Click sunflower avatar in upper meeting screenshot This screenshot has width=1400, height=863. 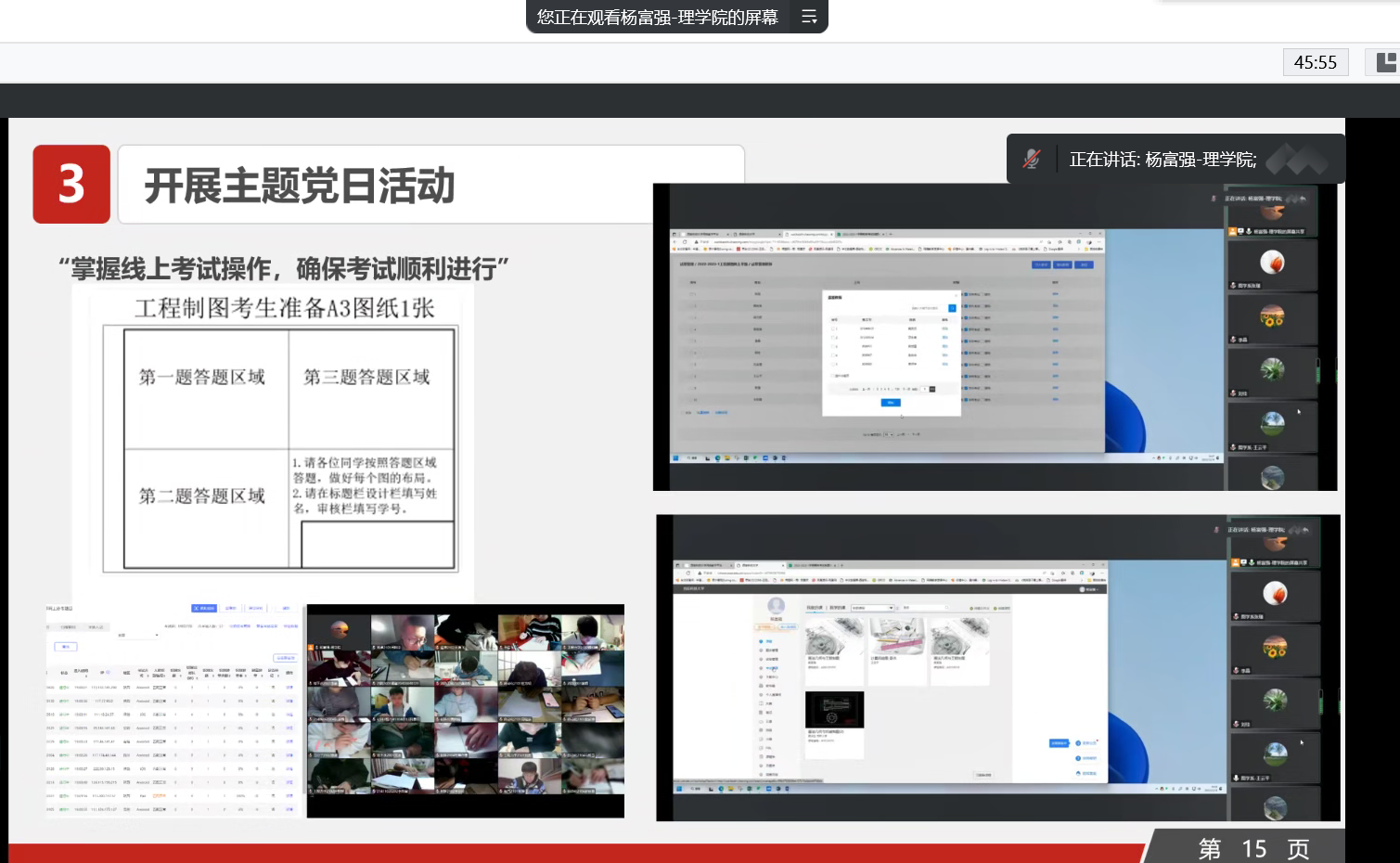point(1272,316)
